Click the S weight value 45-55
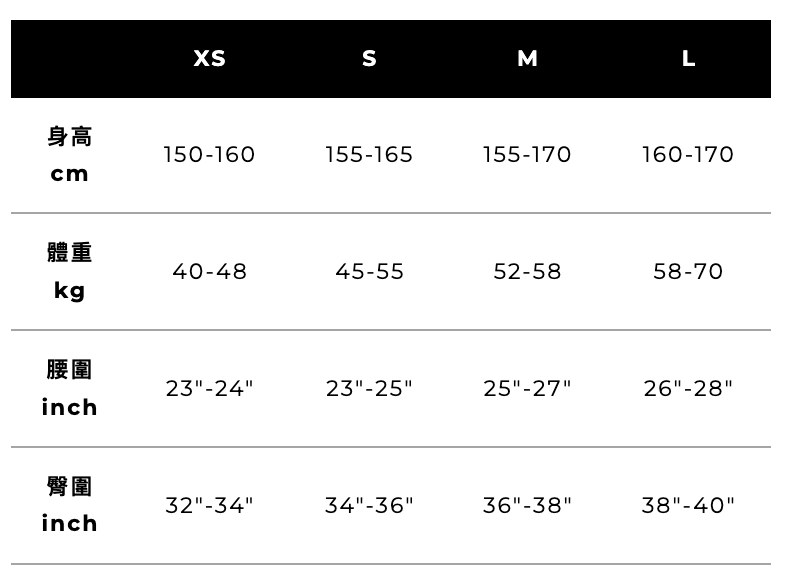The width and height of the screenshot is (800, 586). click(x=369, y=272)
